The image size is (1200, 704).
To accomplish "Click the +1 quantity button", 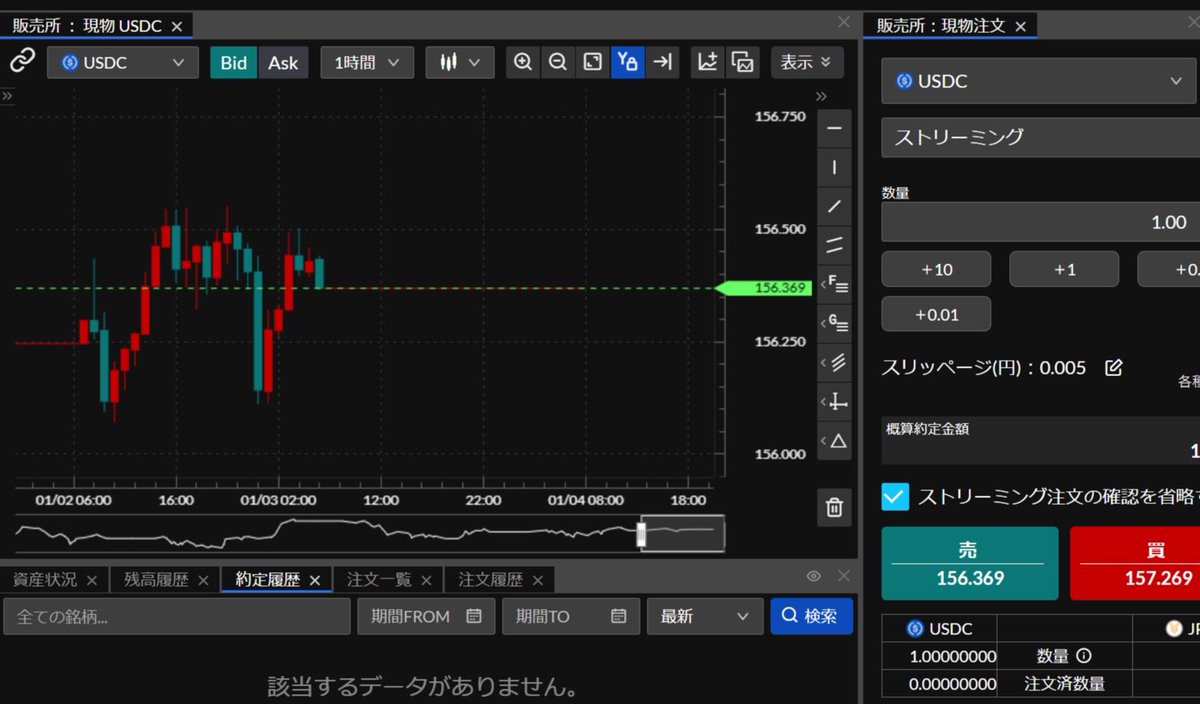I will 1064,269.
